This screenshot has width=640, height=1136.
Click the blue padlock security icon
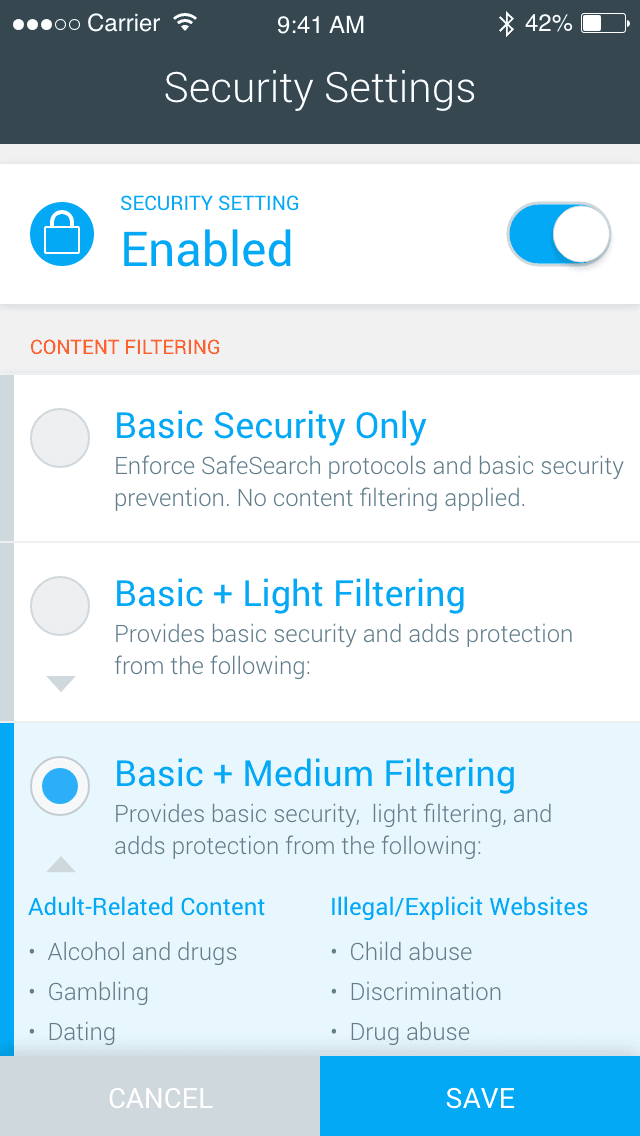tap(61, 233)
